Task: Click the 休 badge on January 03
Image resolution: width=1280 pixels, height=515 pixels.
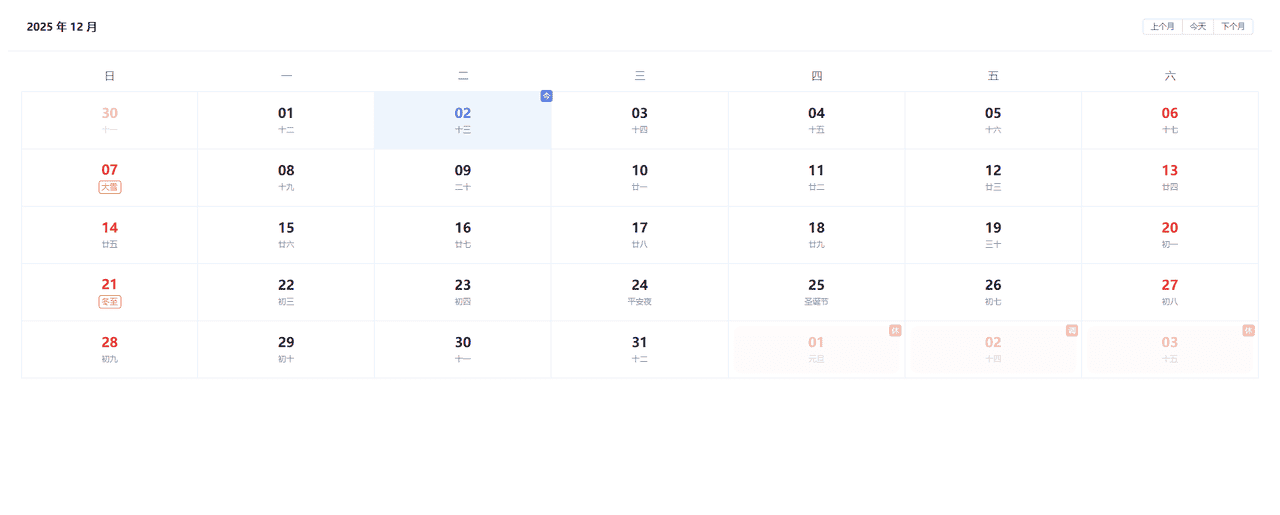Action: pyautogui.click(x=1248, y=330)
